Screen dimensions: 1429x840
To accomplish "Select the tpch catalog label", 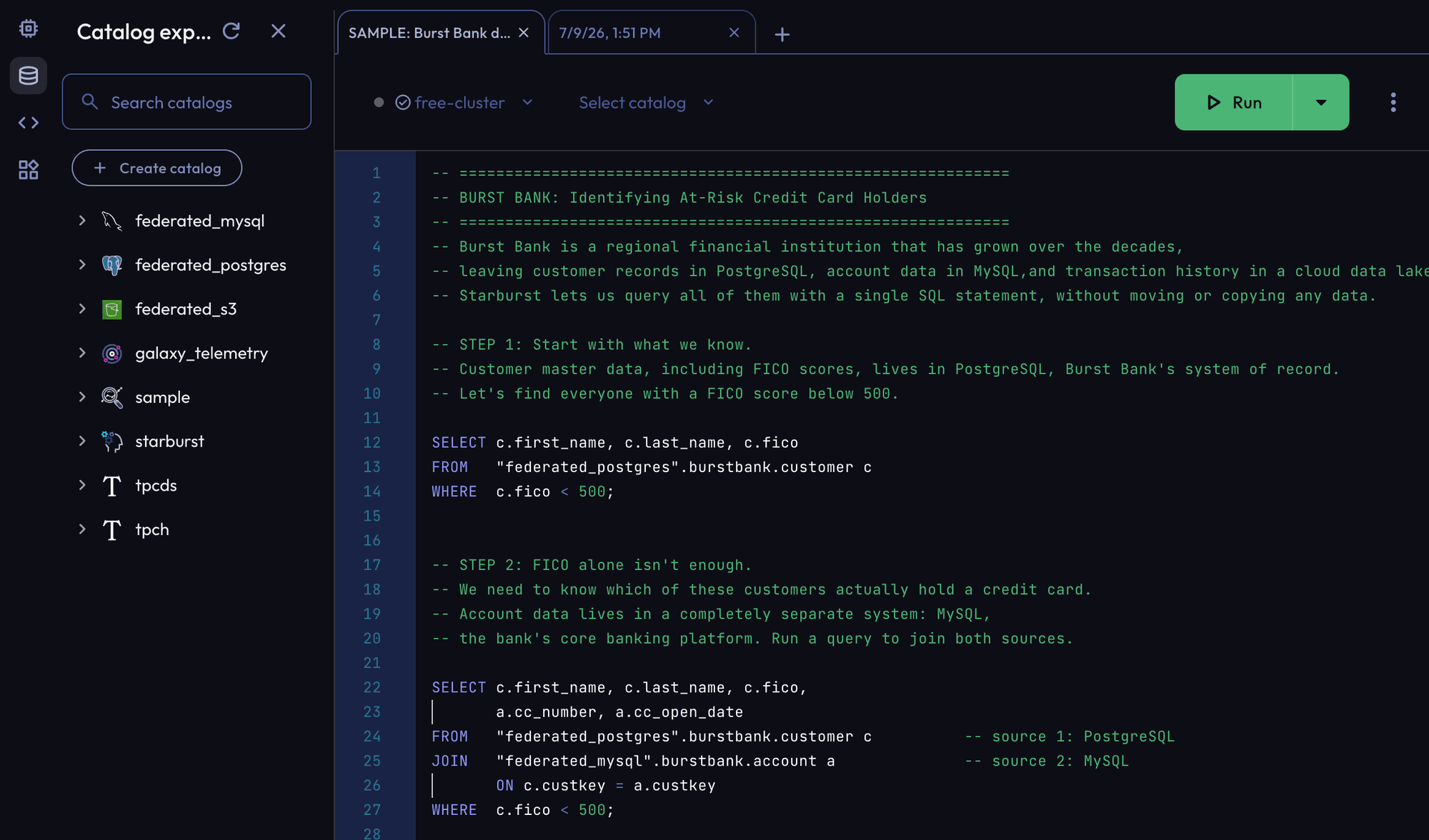I will point(152,530).
